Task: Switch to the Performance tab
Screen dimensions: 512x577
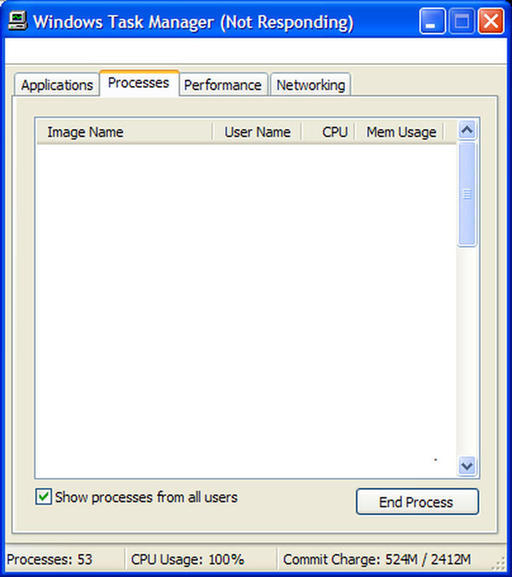Action: [x=223, y=85]
